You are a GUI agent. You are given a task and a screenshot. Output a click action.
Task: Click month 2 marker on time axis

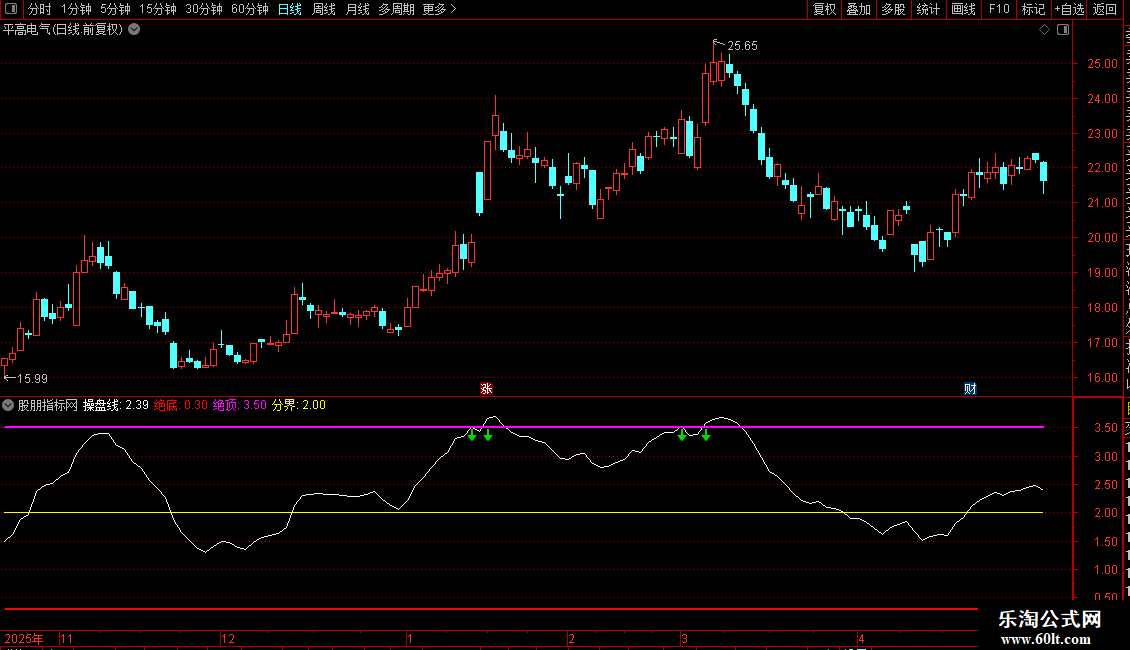pyautogui.click(x=571, y=638)
